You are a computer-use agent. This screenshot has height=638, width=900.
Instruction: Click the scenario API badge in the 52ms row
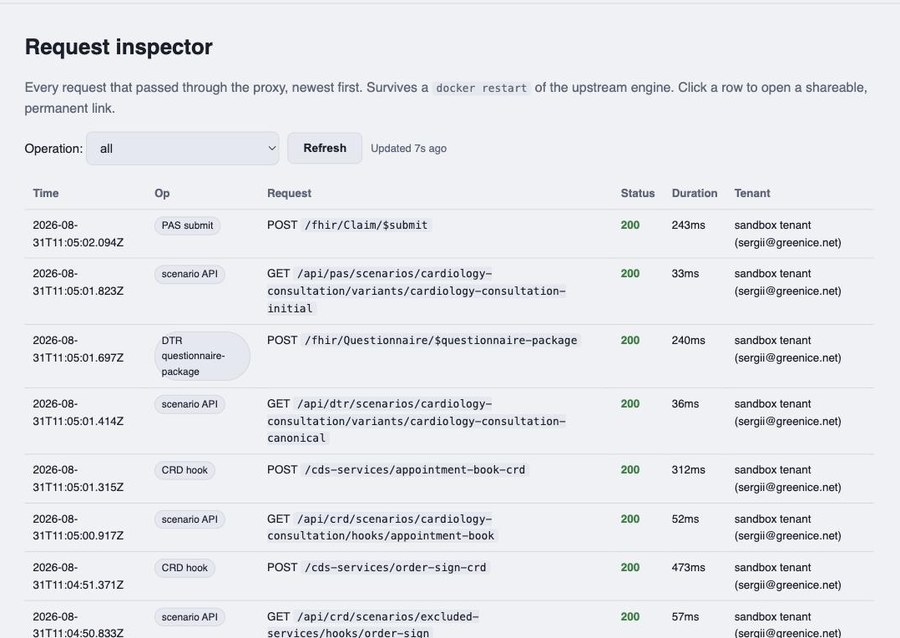point(189,520)
